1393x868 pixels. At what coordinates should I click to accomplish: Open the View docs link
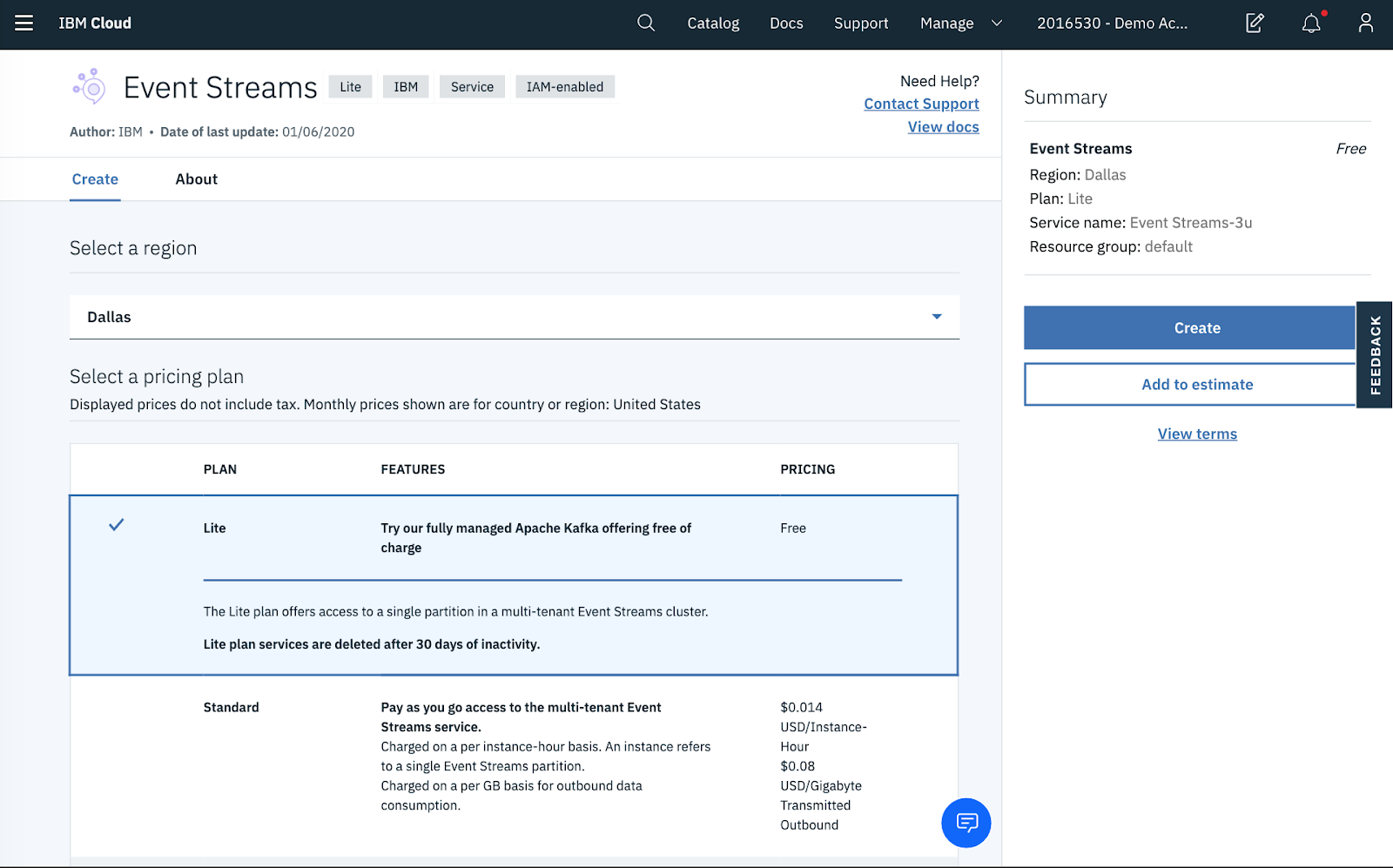tap(943, 127)
